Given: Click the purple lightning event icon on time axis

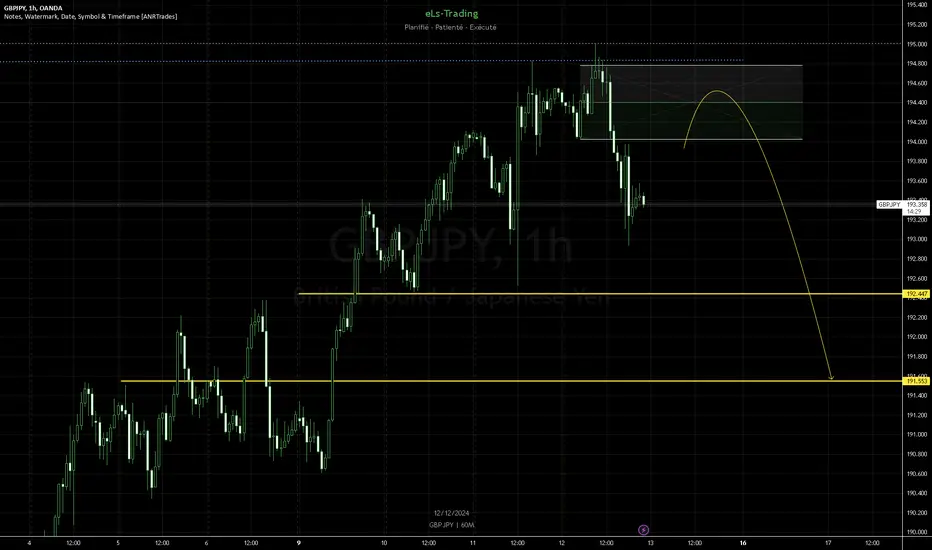Looking at the screenshot, I should coord(643,529).
